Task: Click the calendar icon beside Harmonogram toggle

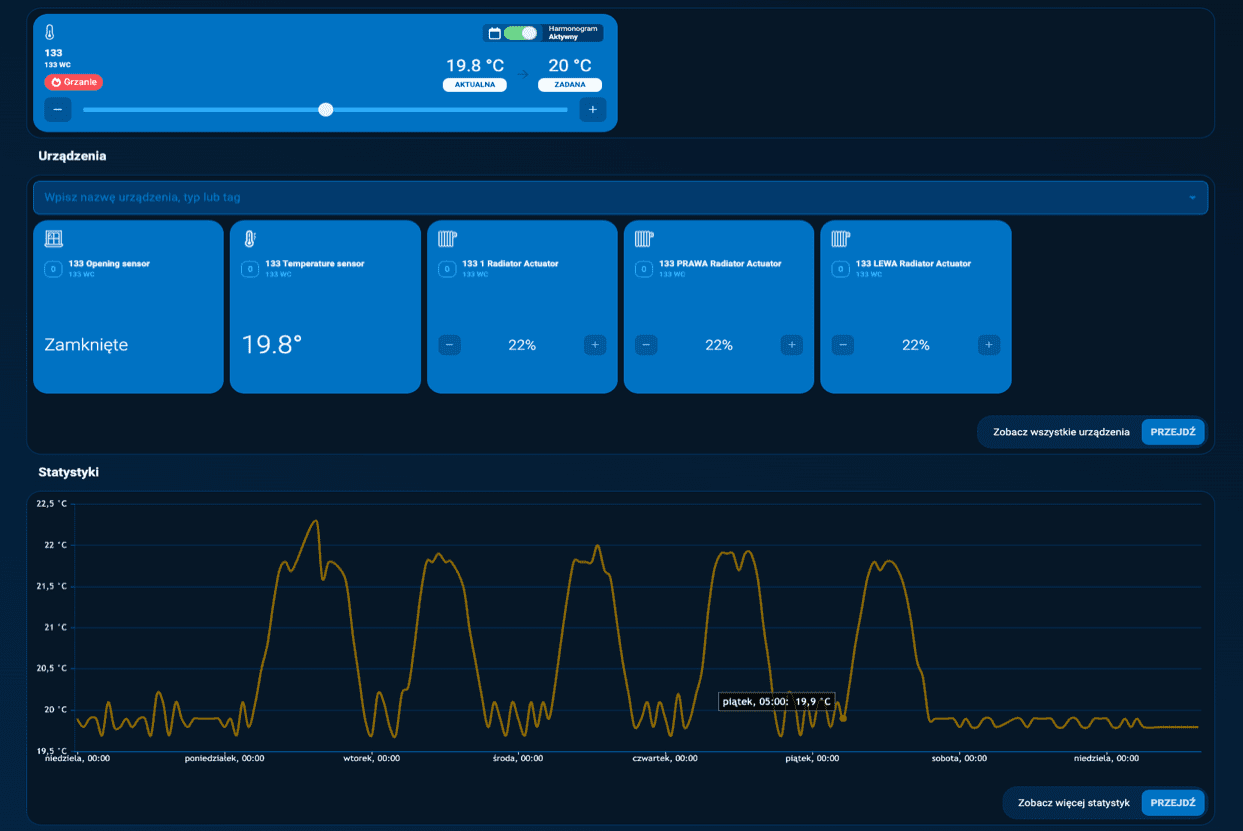Action: (x=494, y=33)
